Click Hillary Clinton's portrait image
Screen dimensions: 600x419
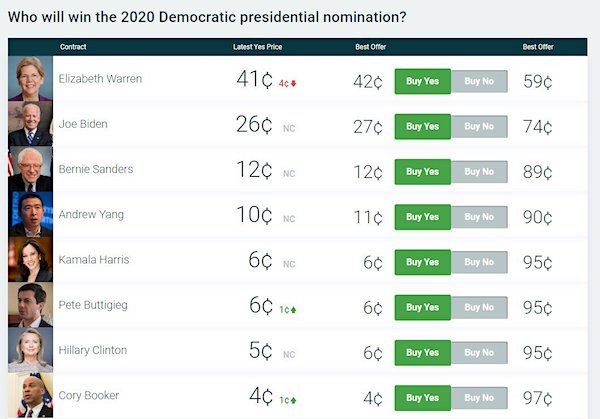(x=30, y=350)
